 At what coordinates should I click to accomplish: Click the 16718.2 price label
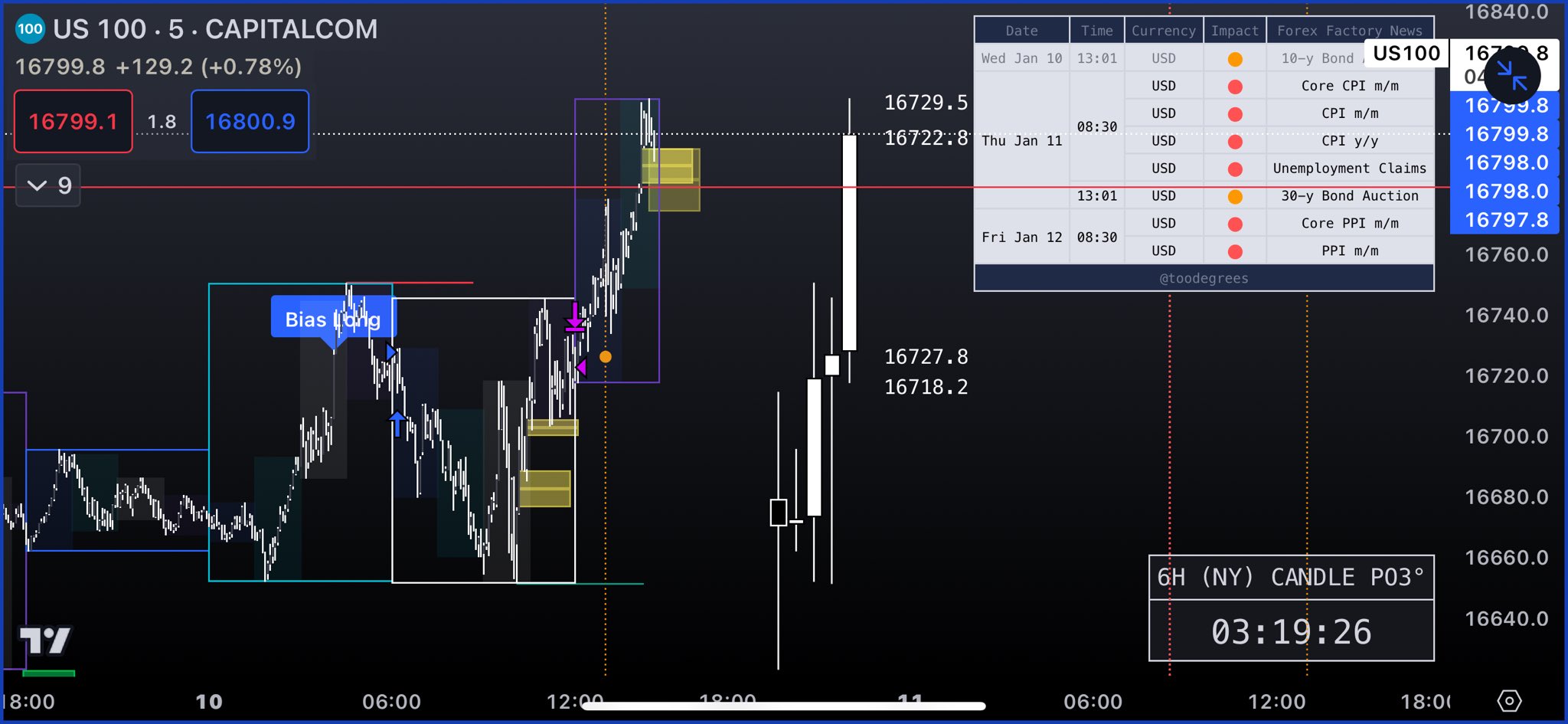[926, 387]
